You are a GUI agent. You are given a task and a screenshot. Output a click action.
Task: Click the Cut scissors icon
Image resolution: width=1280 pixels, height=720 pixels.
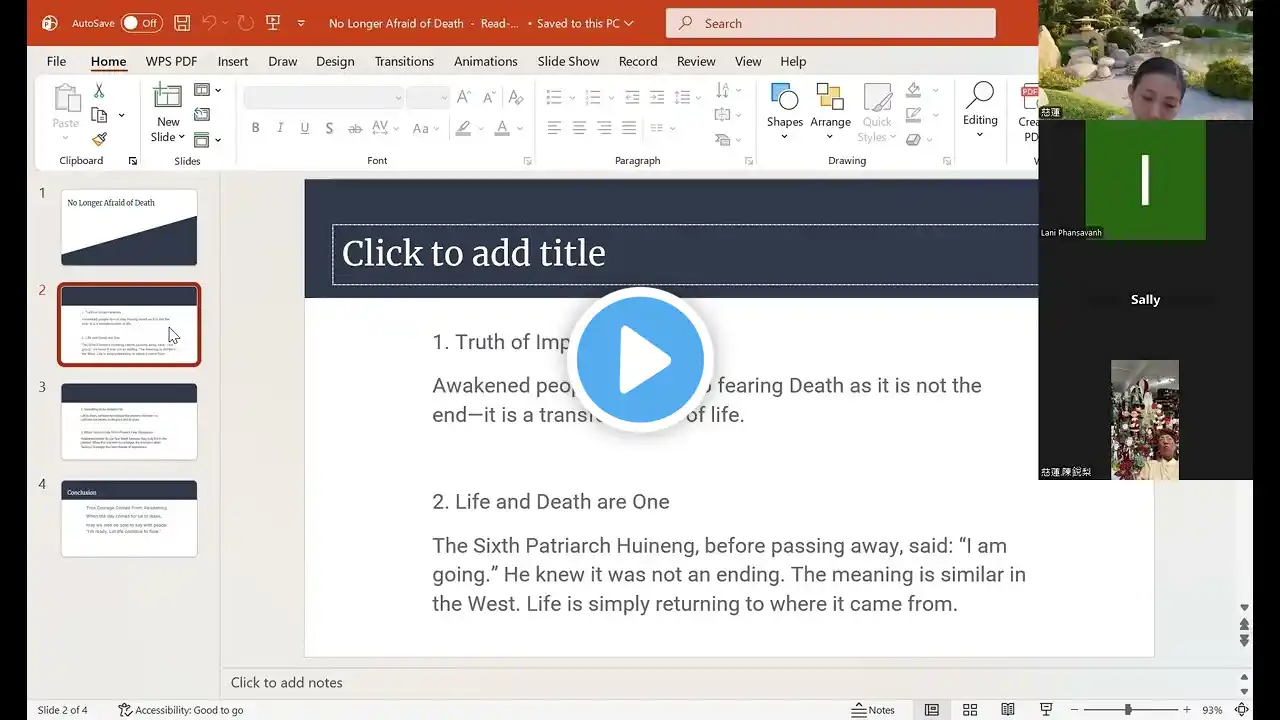click(99, 91)
